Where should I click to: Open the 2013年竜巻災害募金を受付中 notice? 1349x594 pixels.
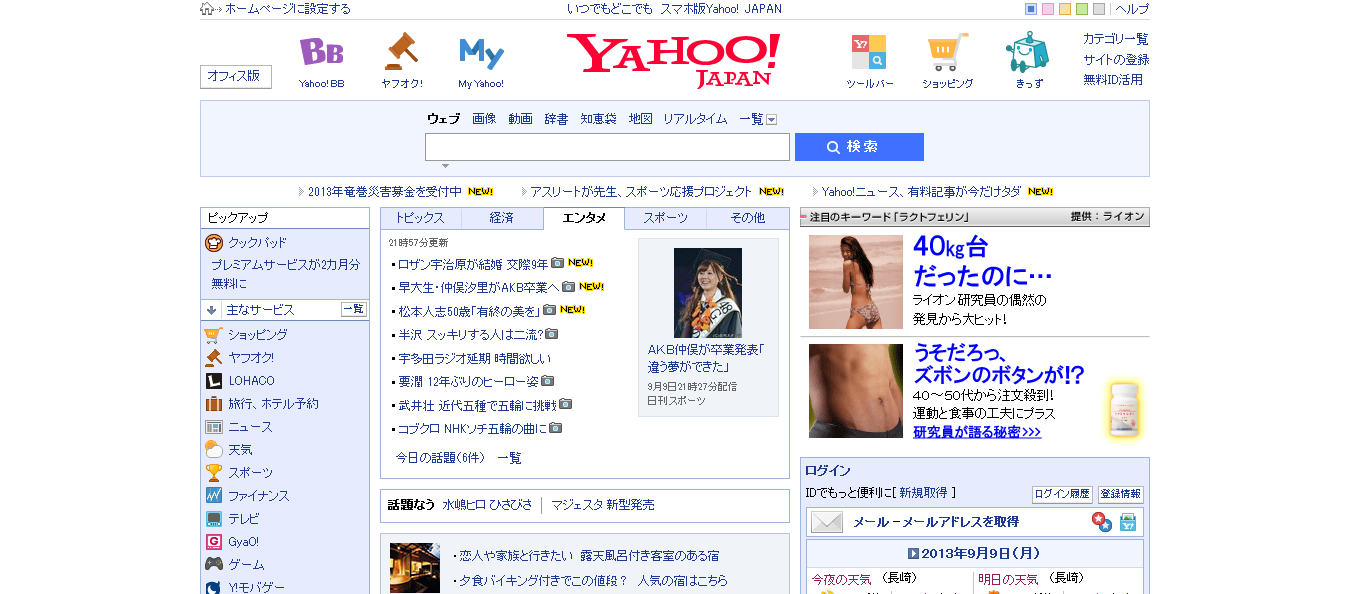(x=385, y=191)
